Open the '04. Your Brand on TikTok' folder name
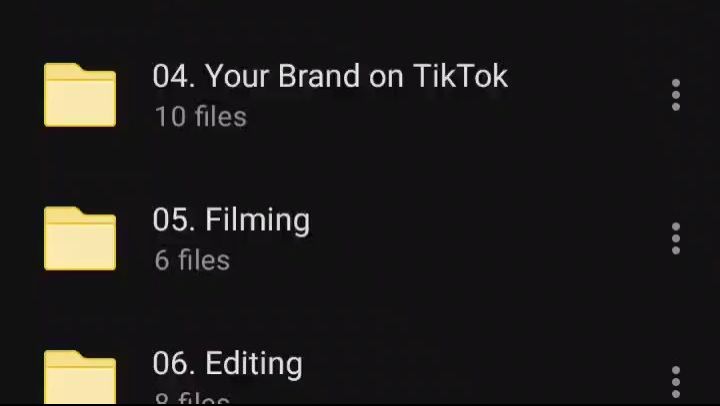This screenshot has width=720, height=406. 330,76
